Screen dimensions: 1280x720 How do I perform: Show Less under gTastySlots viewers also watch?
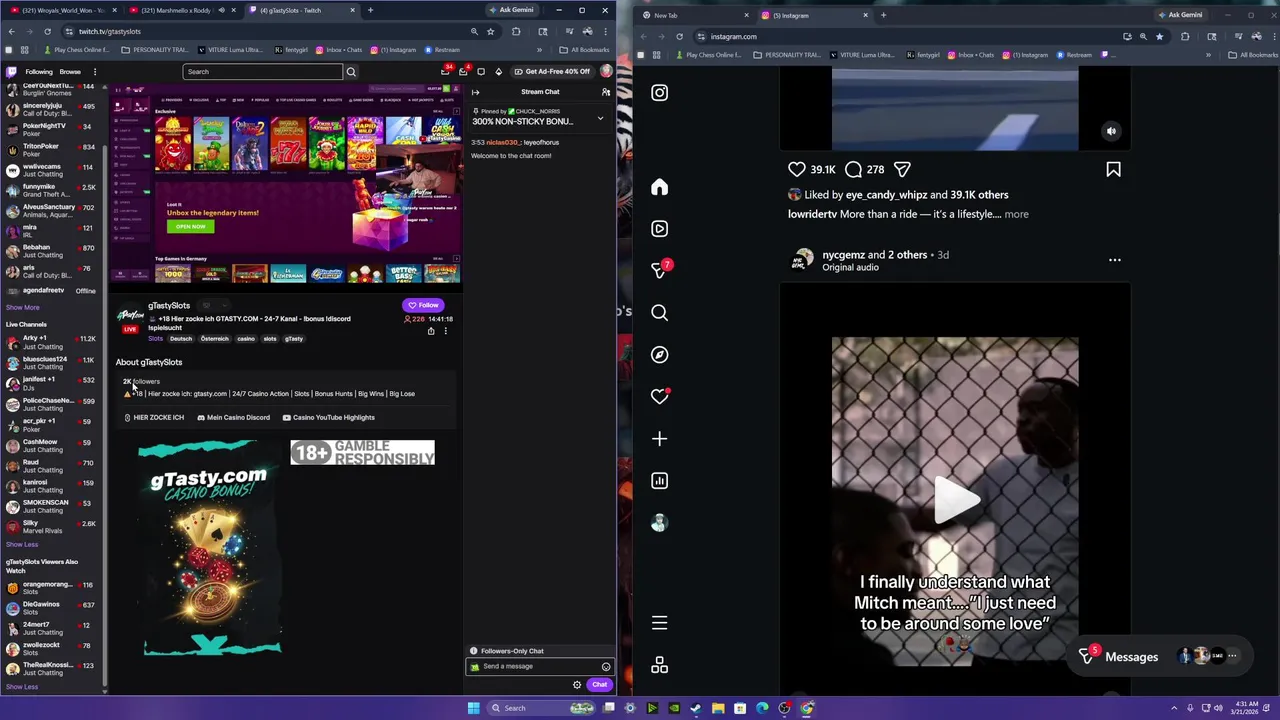22,687
